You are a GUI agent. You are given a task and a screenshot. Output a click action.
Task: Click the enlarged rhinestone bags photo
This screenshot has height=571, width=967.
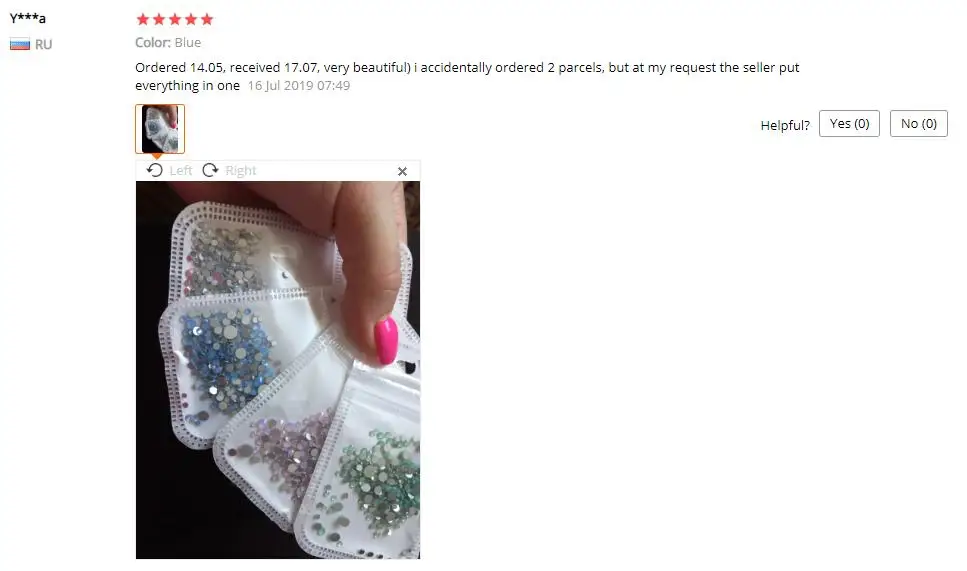(278, 370)
